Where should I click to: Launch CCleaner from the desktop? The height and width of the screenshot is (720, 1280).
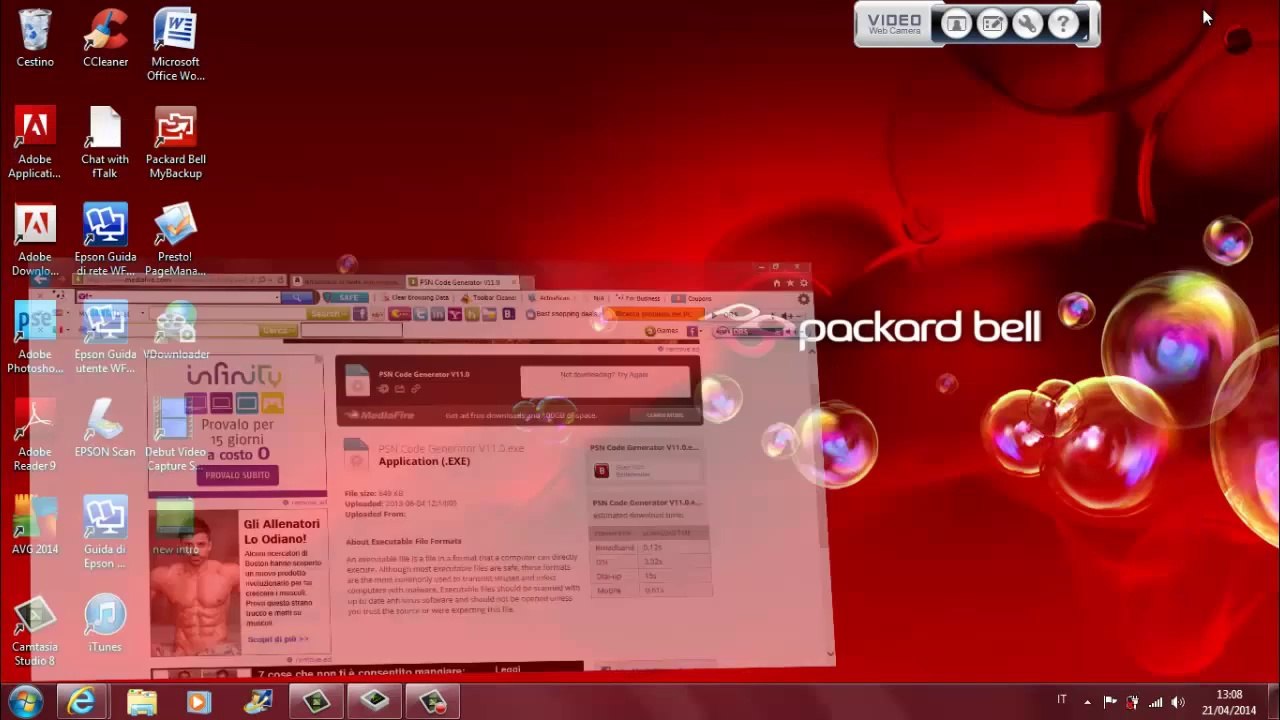pyautogui.click(x=105, y=40)
